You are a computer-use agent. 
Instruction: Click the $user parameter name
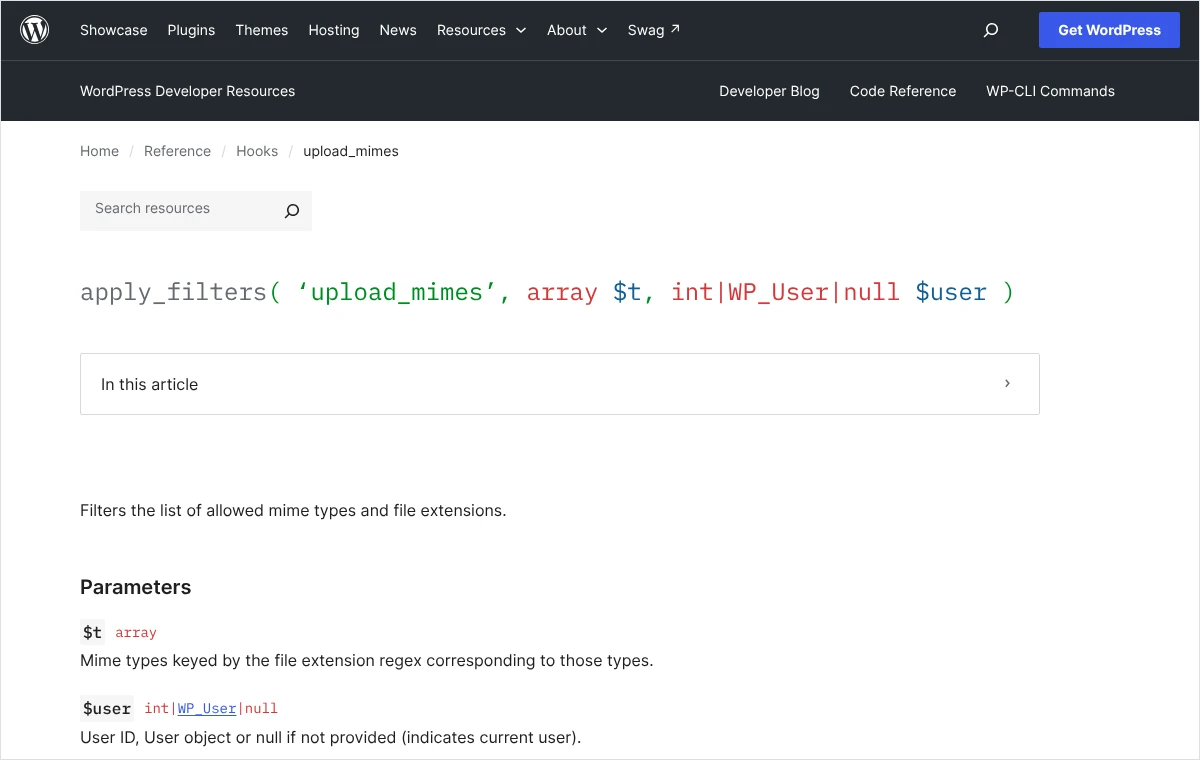point(107,708)
